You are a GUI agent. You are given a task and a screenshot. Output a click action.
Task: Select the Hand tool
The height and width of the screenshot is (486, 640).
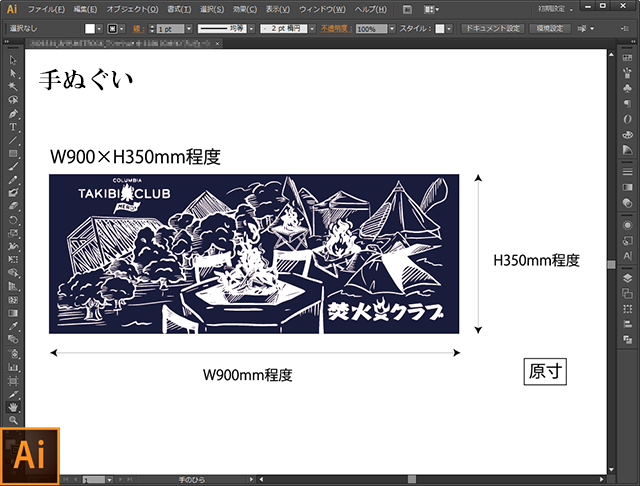tap(13, 407)
